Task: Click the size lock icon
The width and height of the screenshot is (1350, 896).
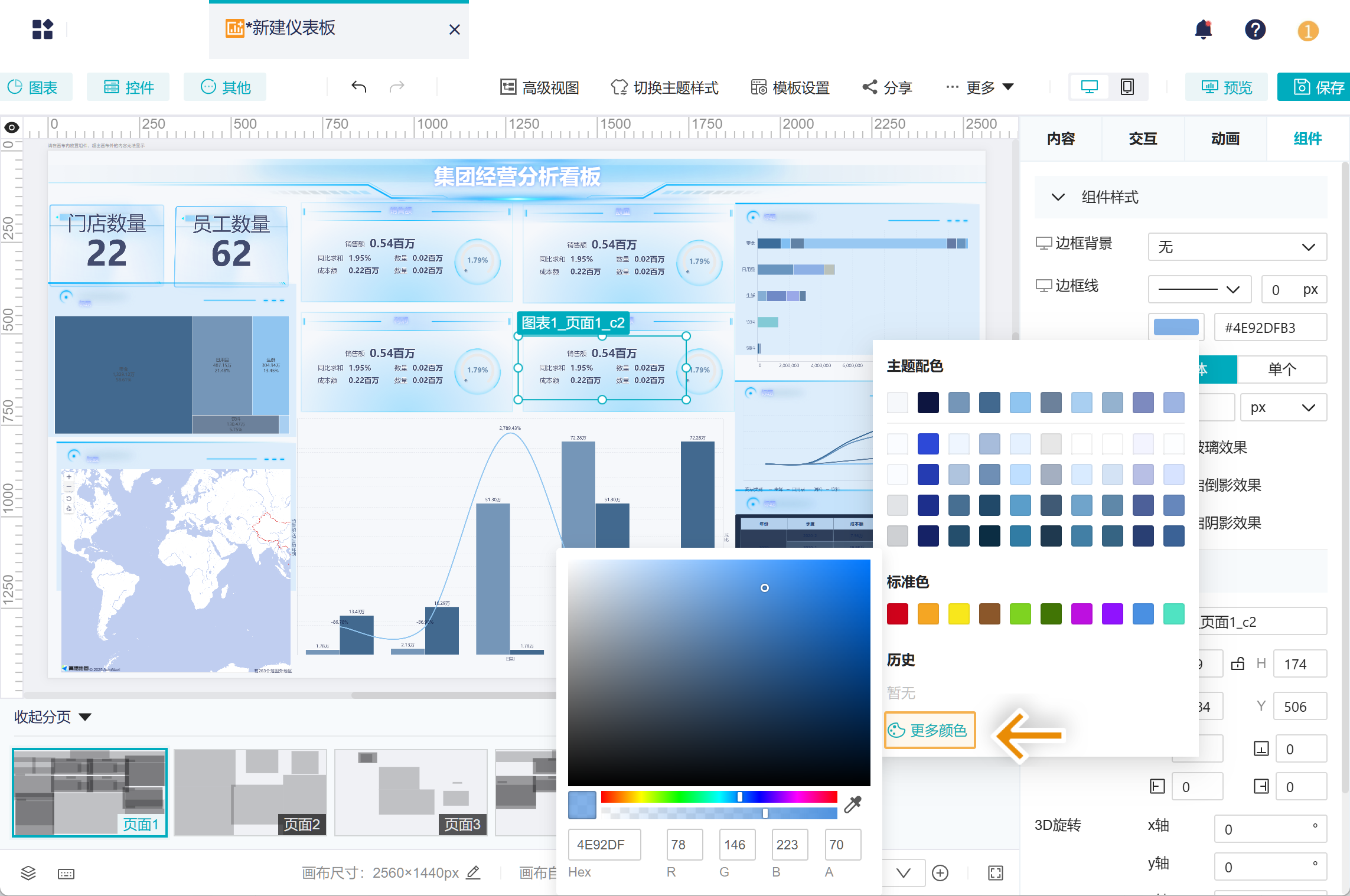Action: (x=1237, y=663)
